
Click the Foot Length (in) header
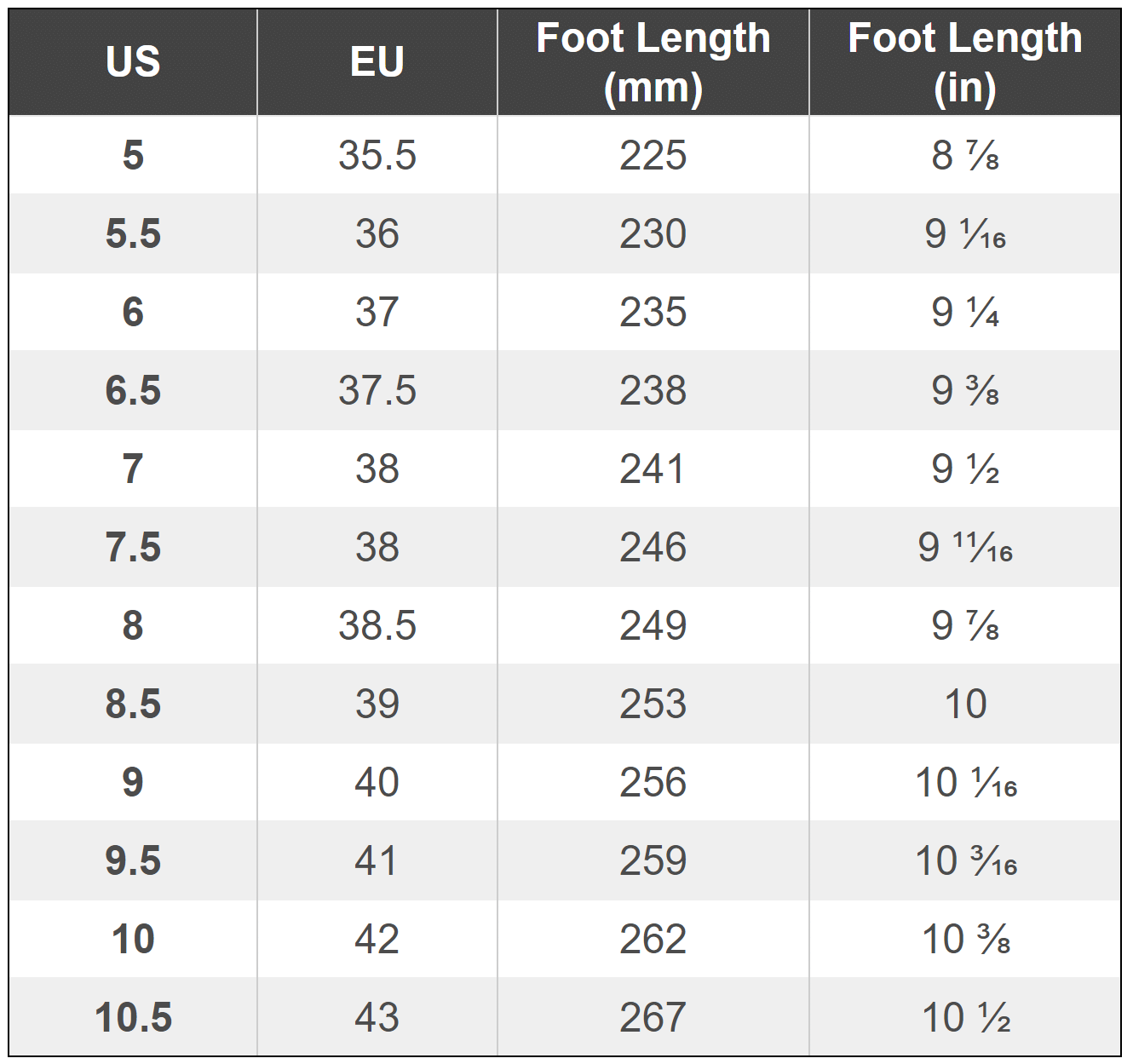(964, 62)
